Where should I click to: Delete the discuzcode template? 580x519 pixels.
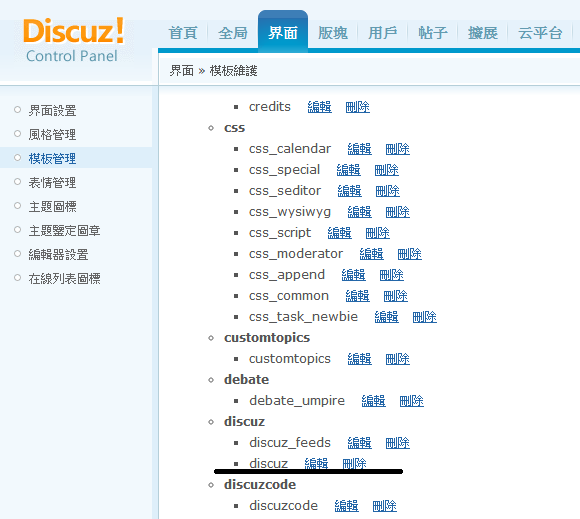(x=385, y=506)
